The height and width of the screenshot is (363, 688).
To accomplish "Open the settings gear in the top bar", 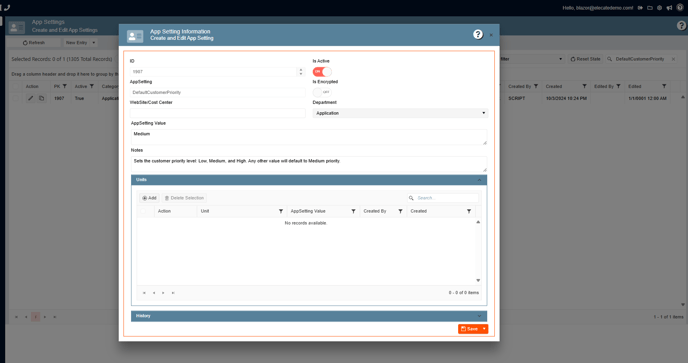I will coord(659,8).
